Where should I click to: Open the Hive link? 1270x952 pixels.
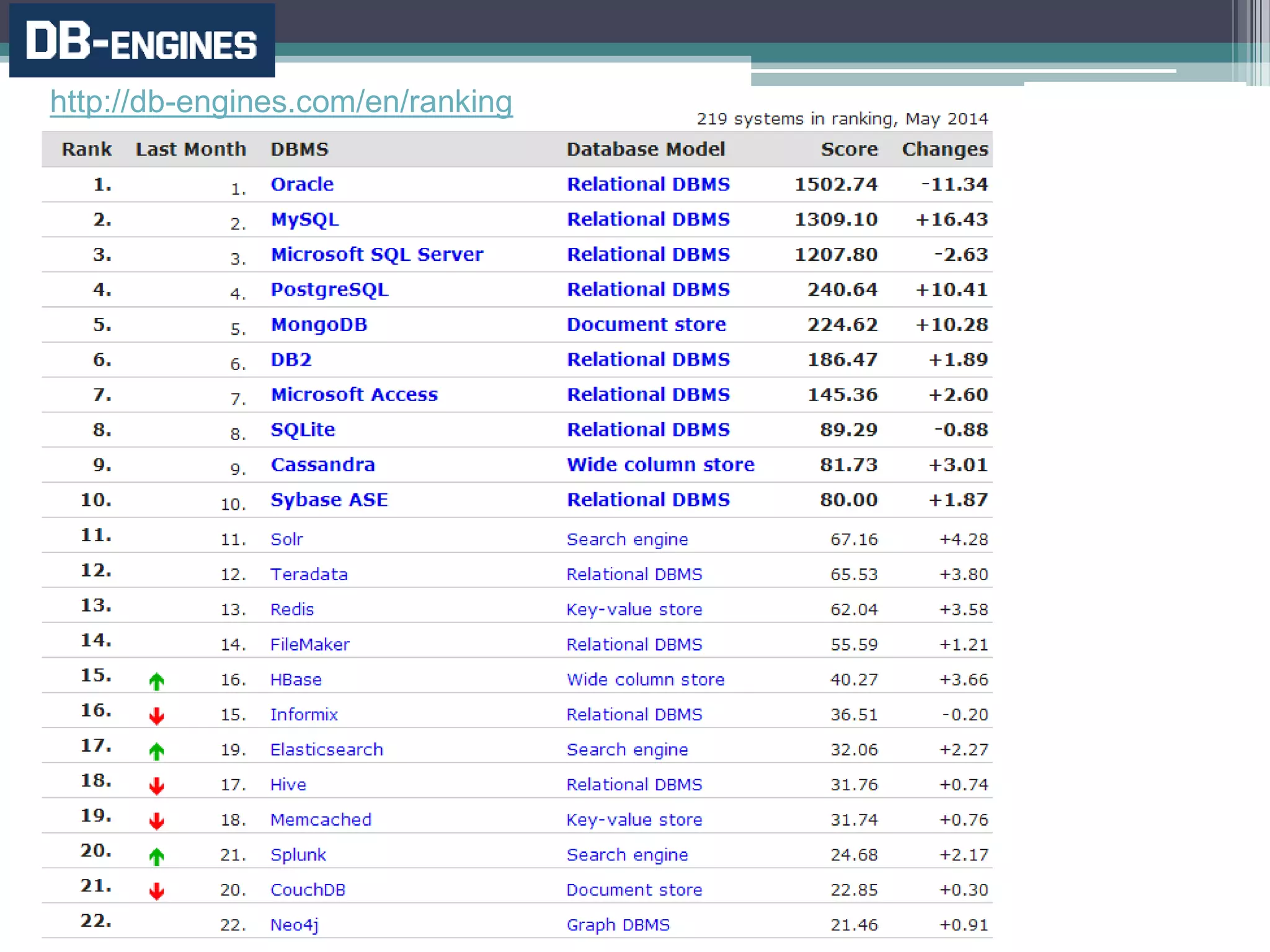point(288,785)
